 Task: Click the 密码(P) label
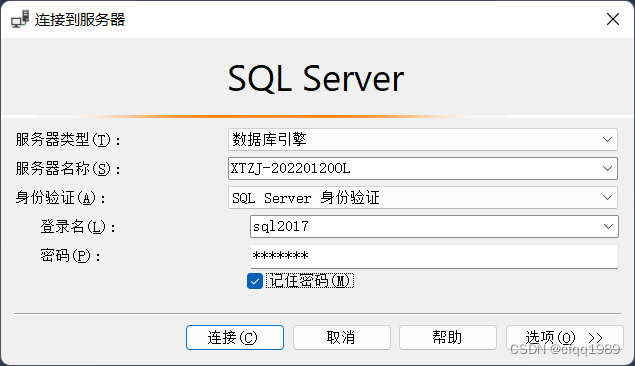pos(70,256)
